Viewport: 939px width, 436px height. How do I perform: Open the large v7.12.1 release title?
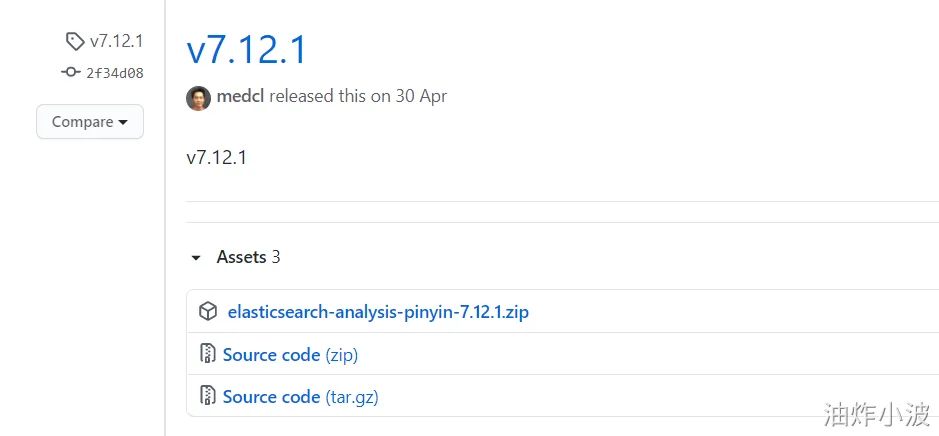[246, 50]
